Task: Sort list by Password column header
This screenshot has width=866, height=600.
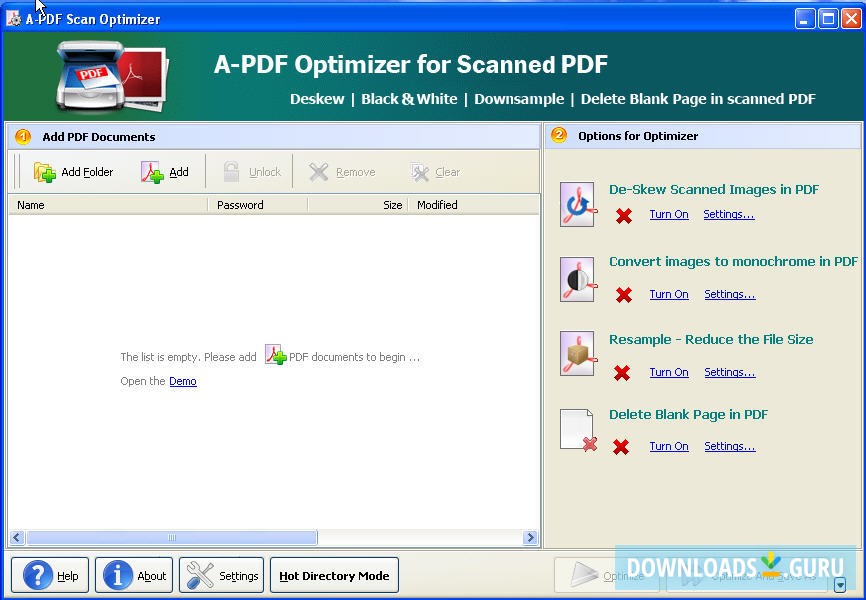Action: click(257, 205)
